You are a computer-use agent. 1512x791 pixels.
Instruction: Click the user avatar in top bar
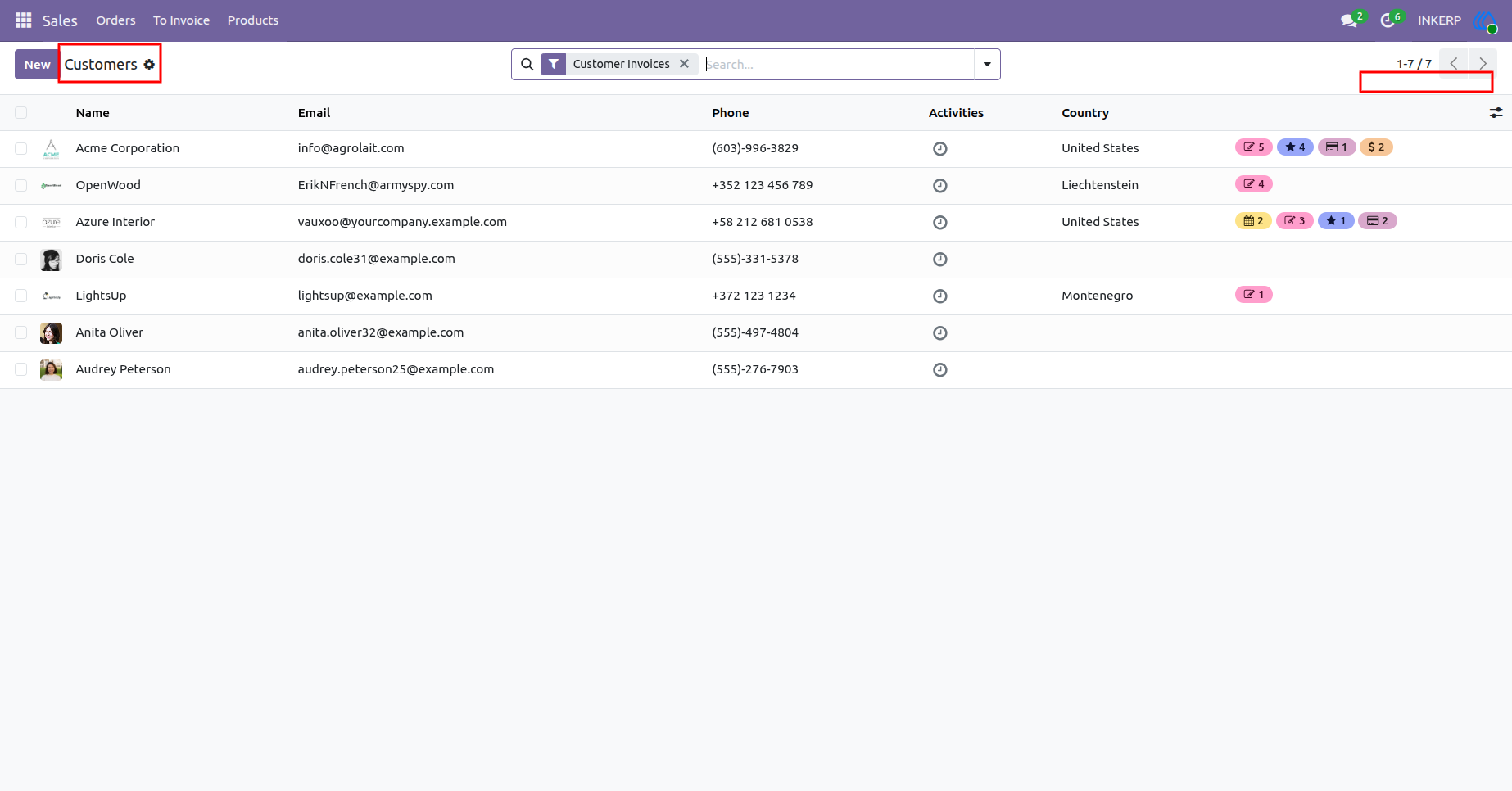(x=1485, y=20)
